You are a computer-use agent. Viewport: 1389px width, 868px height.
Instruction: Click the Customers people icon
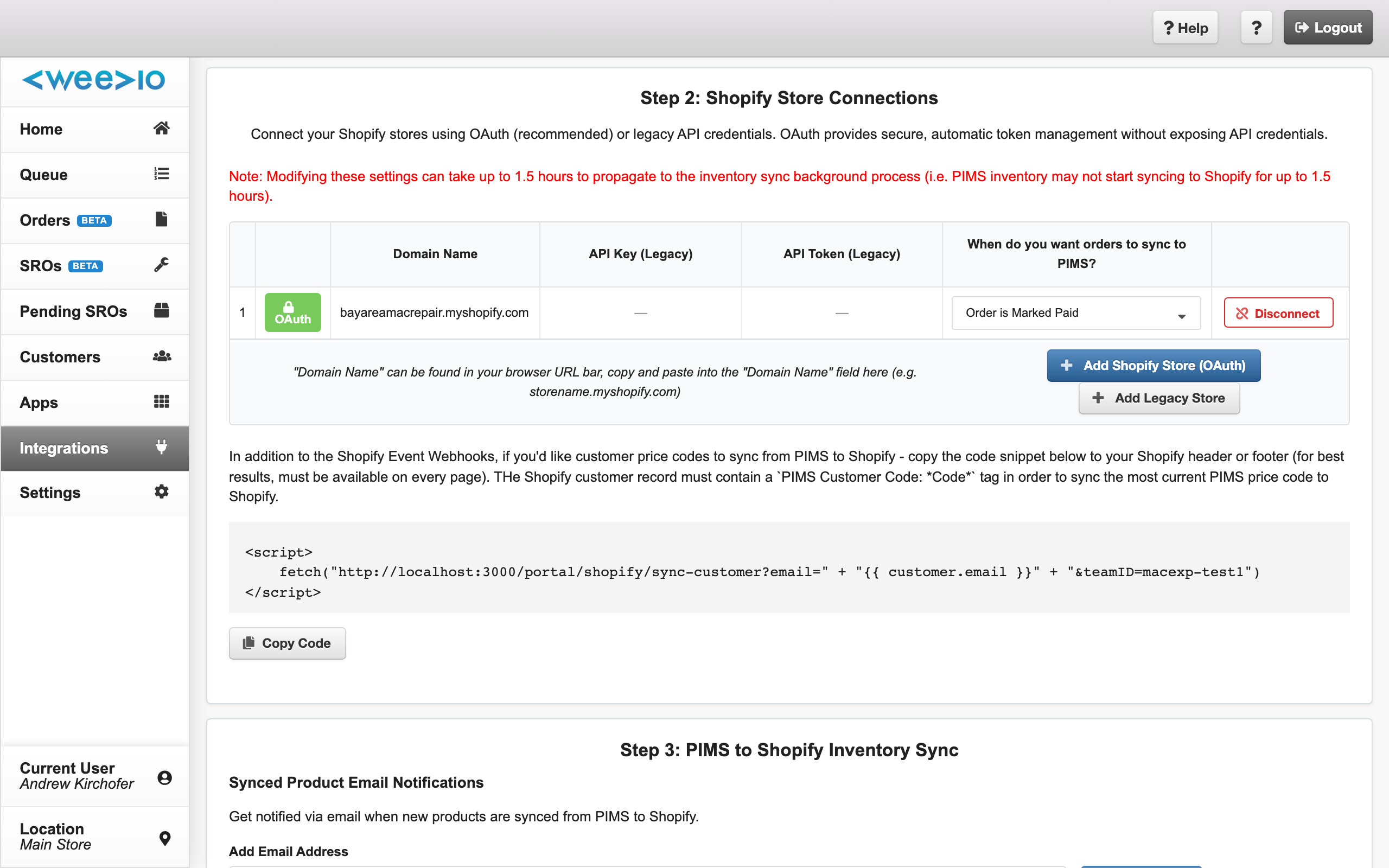(162, 356)
